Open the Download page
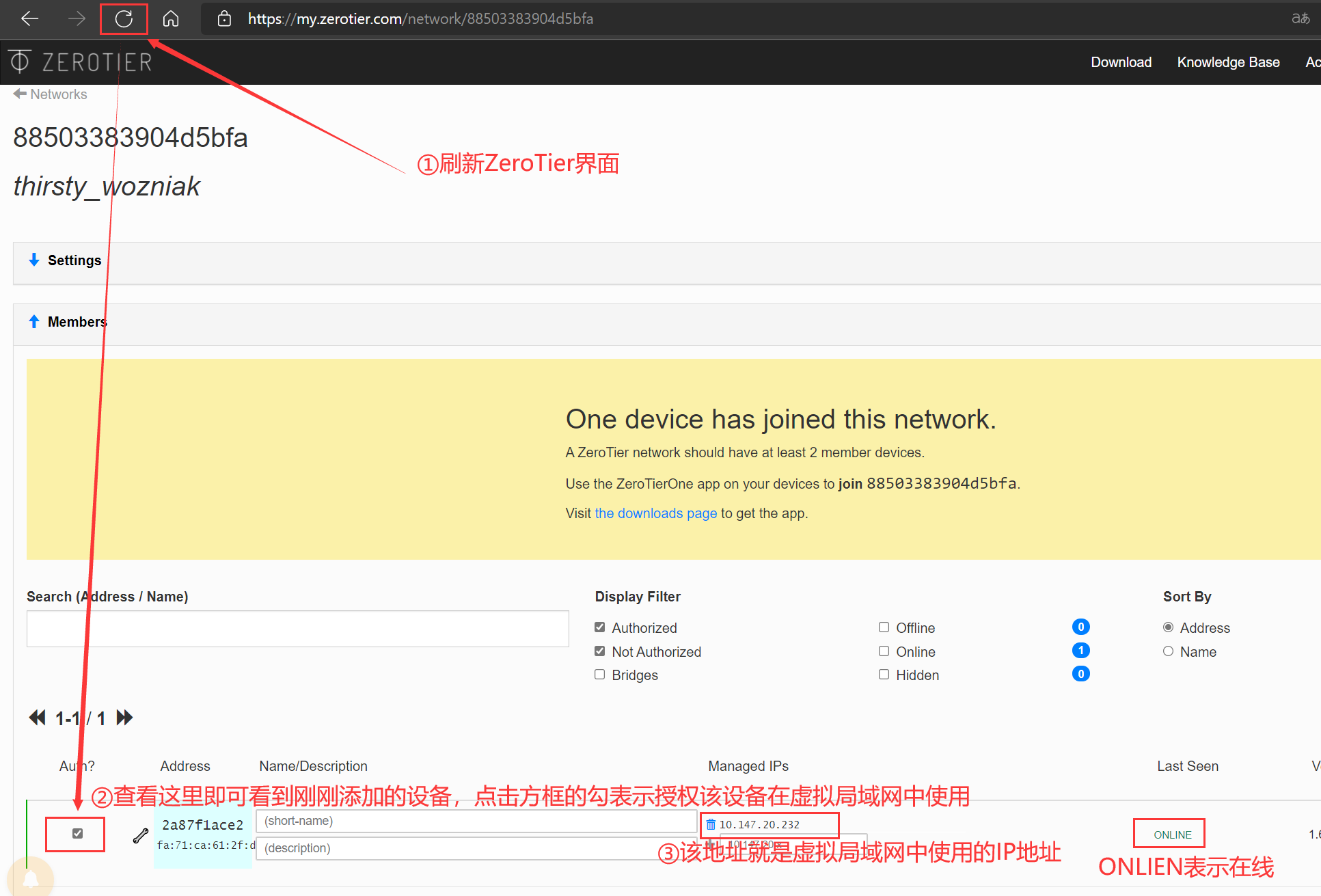The height and width of the screenshot is (896, 1321). (x=1121, y=62)
